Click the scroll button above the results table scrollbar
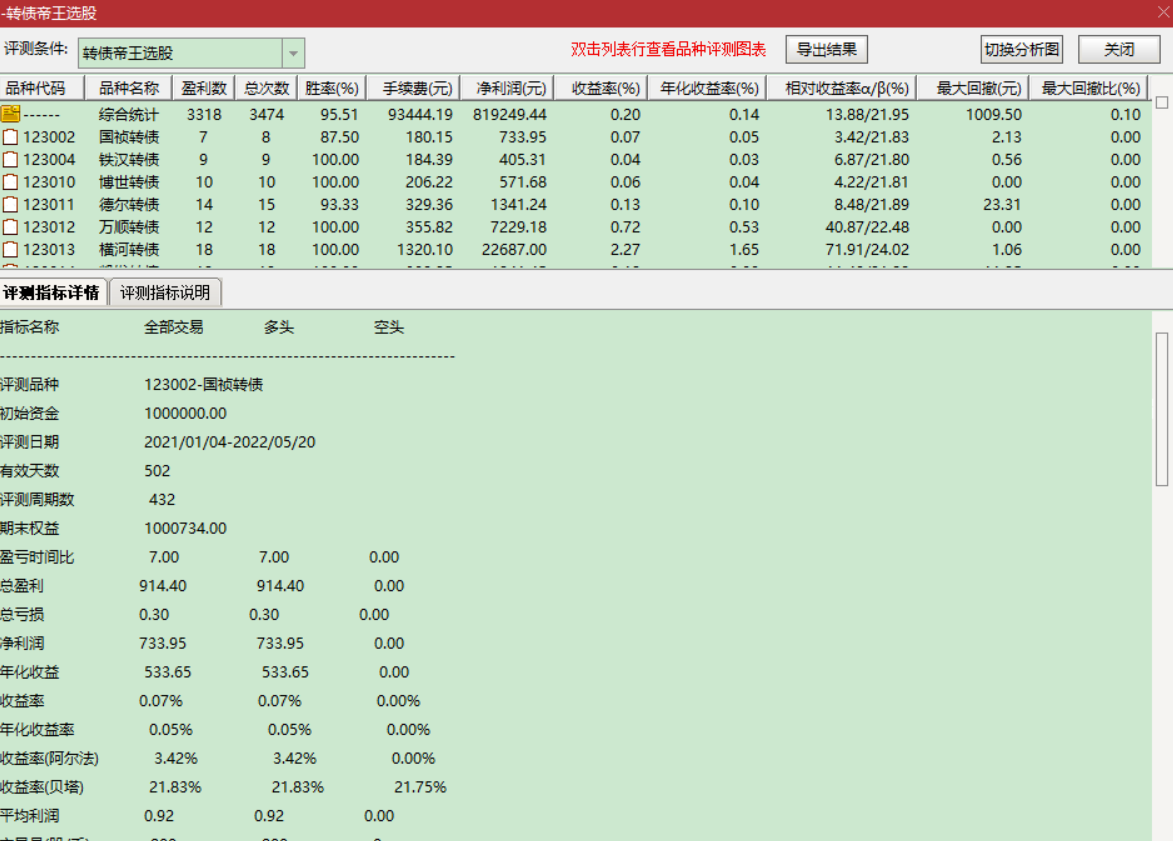This screenshot has height=841, width=1173. coord(1162,103)
